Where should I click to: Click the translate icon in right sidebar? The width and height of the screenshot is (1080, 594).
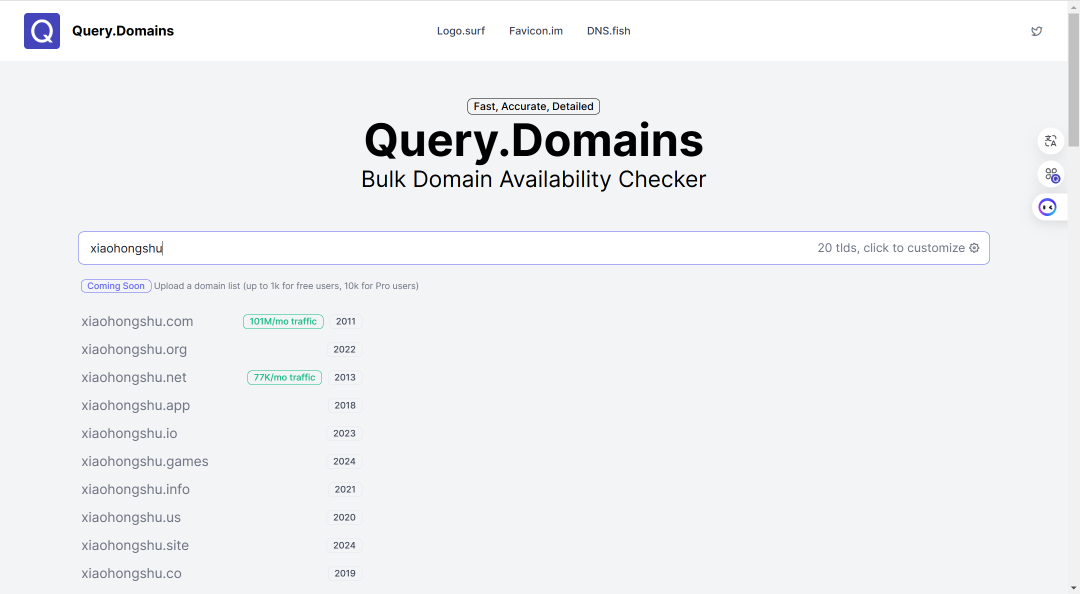pyautogui.click(x=1050, y=141)
